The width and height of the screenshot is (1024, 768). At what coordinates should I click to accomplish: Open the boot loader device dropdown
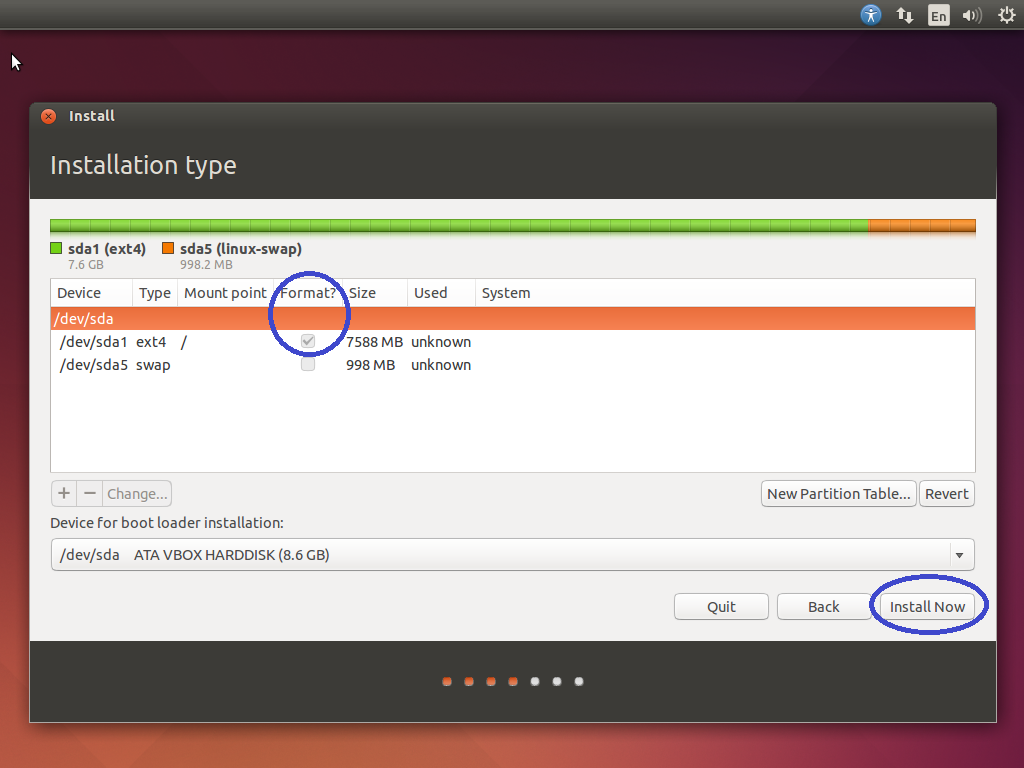959,555
